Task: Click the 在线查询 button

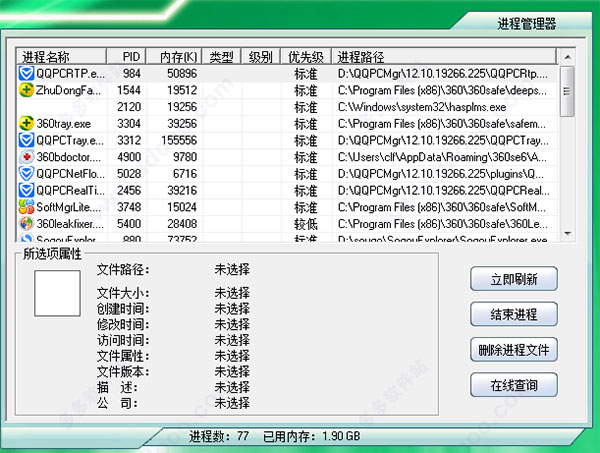Action: [514, 385]
